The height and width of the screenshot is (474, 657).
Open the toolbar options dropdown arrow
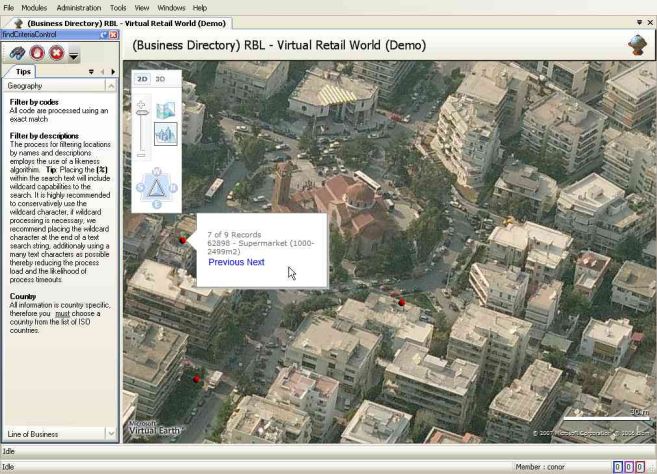click(73, 55)
